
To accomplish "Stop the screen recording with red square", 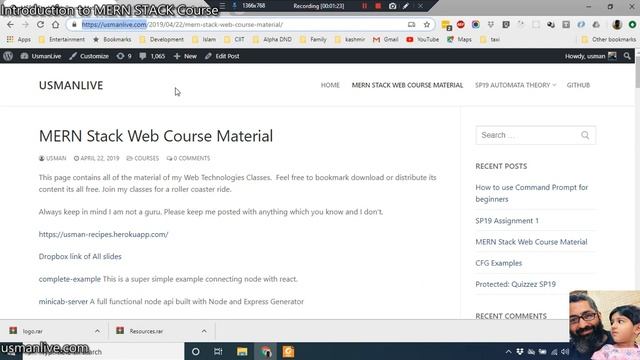I will point(378,6).
